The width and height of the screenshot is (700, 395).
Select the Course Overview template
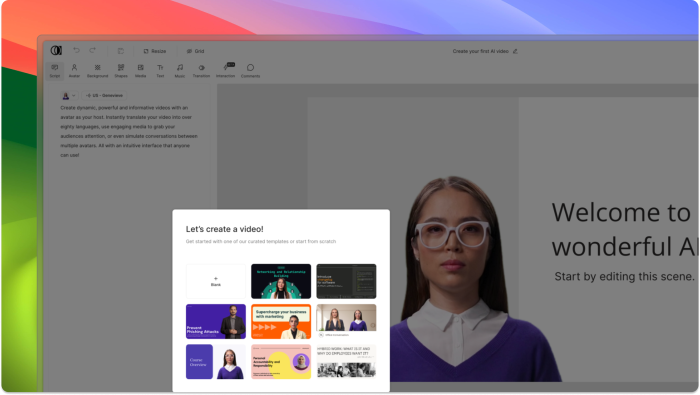(216, 362)
